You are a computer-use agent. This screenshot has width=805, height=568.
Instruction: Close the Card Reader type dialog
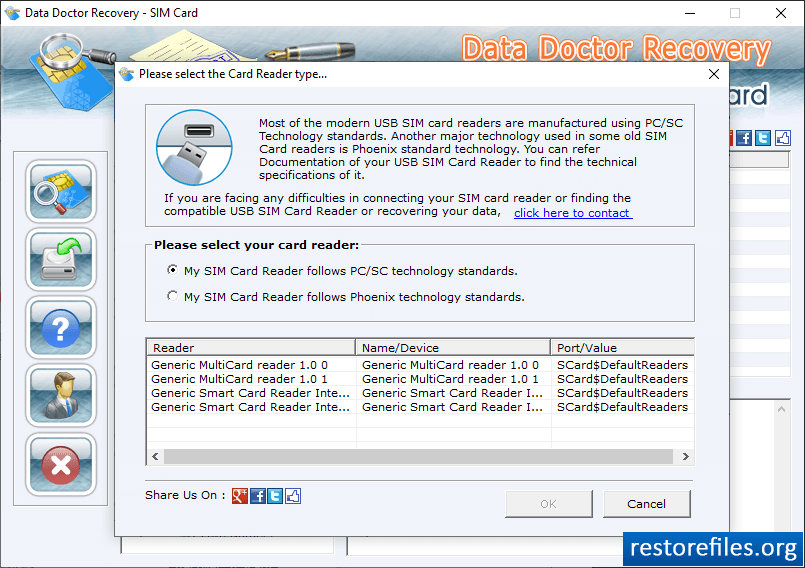point(714,74)
